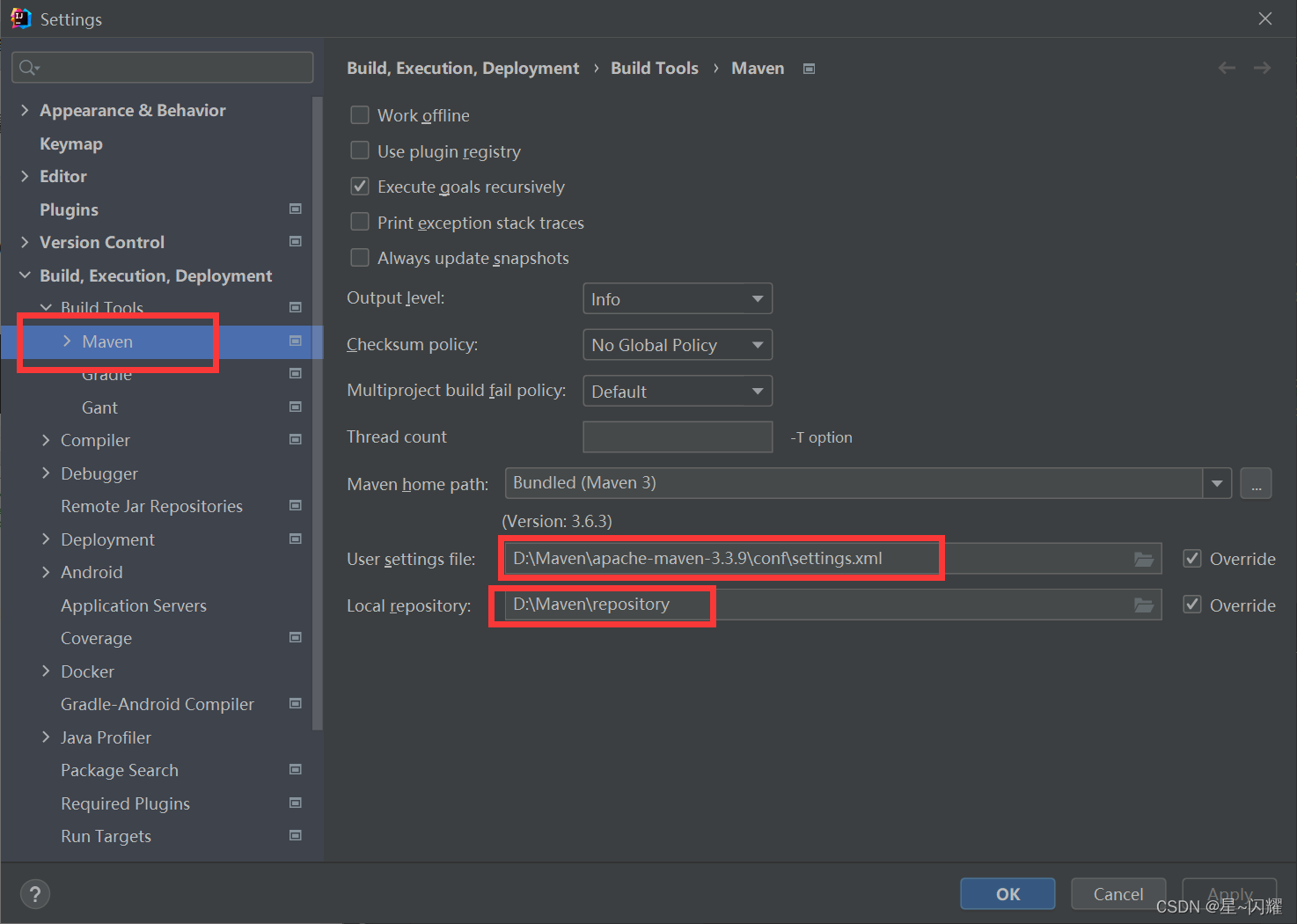Image resolution: width=1297 pixels, height=924 pixels.
Task: Browse folder icon for Local repository
Action: click(1144, 605)
